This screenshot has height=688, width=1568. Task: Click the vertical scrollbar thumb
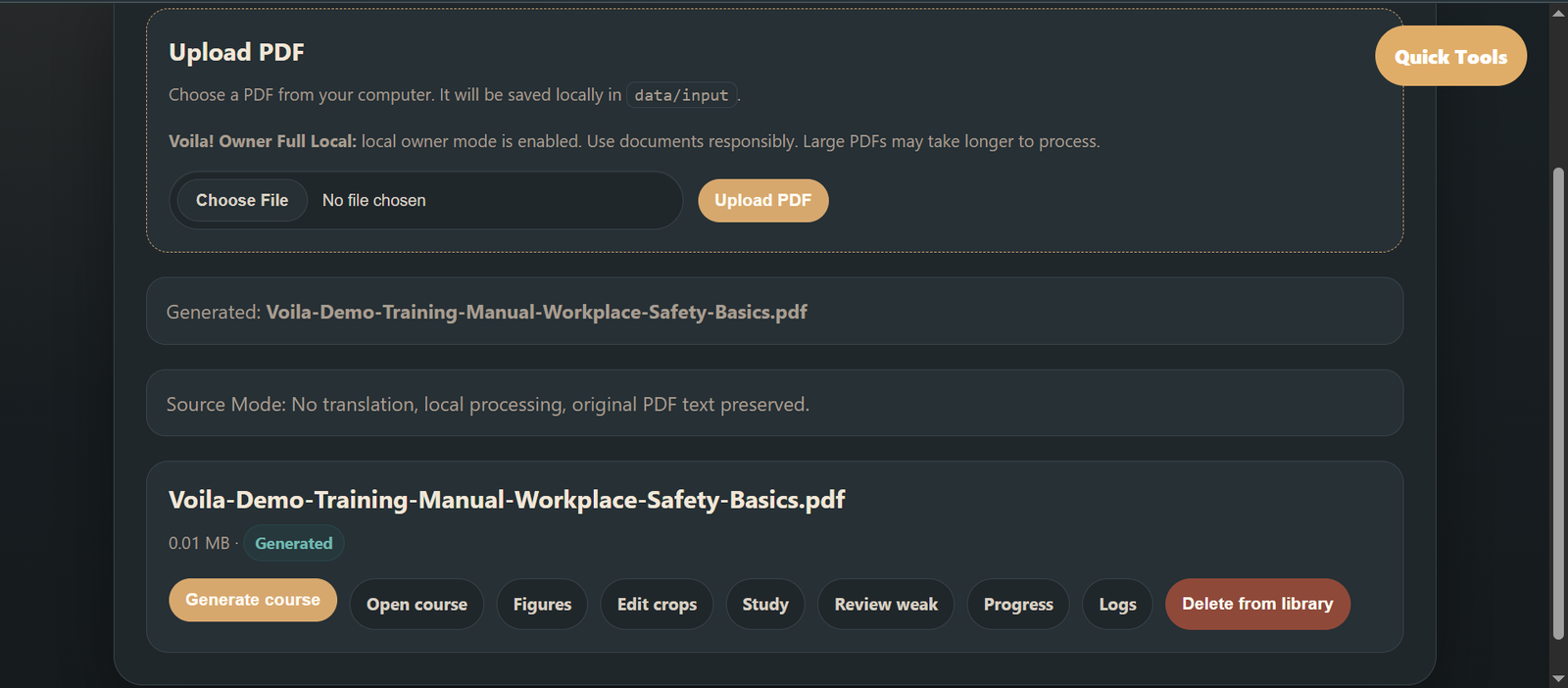[x=1558, y=404]
